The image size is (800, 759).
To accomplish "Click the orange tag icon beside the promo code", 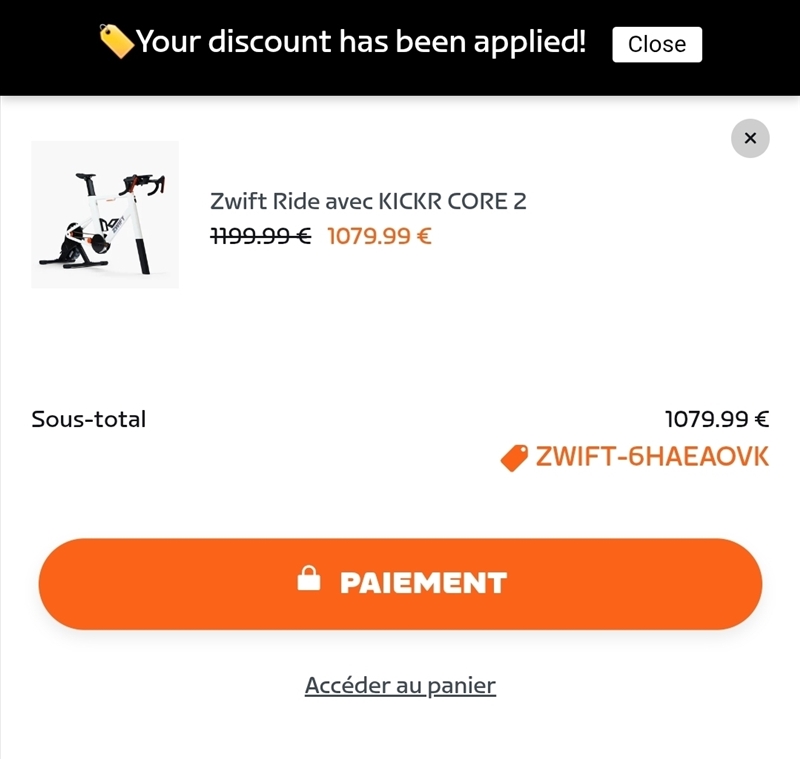I will pyautogui.click(x=514, y=458).
